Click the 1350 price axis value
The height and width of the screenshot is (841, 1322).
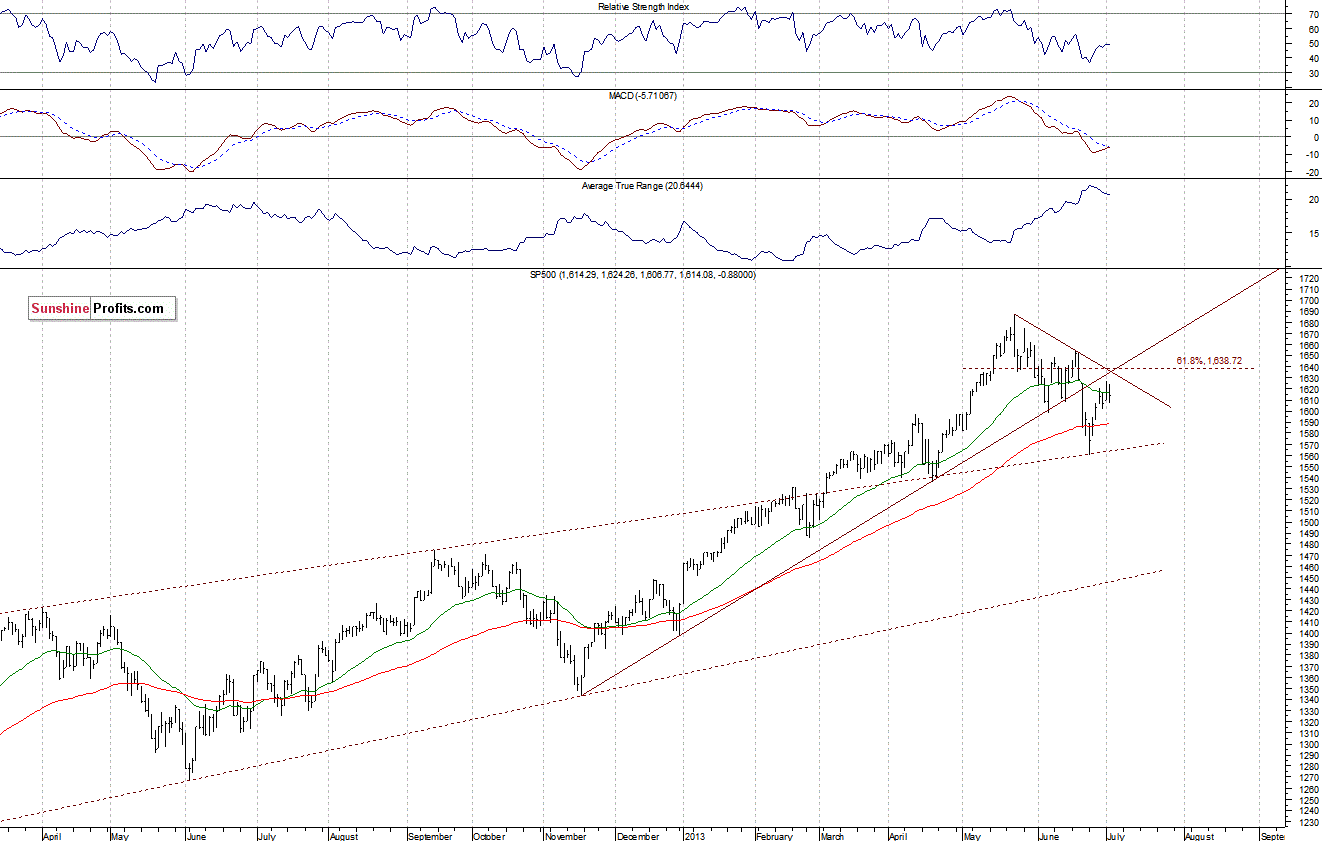pos(1307,689)
